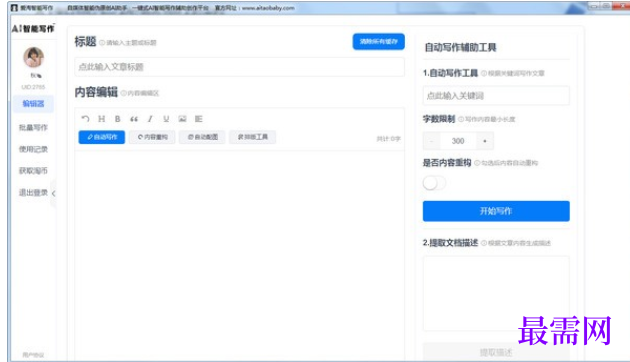Screen dimensions: 630x362
Task: Toggle the 是否内容重构 switch
Action: point(434,183)
